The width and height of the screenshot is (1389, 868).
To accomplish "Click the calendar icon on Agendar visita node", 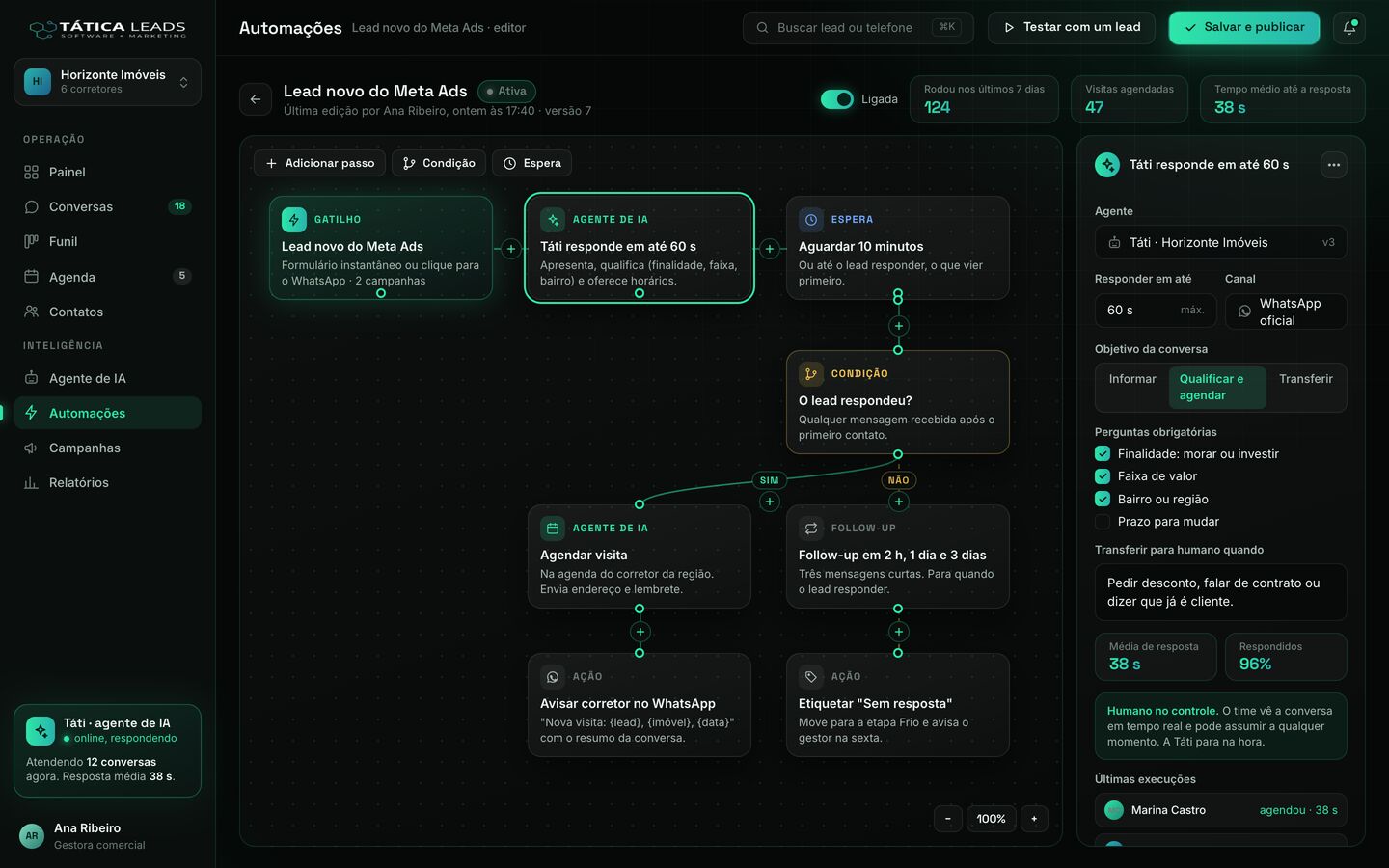I will click(x=553, y=529).
